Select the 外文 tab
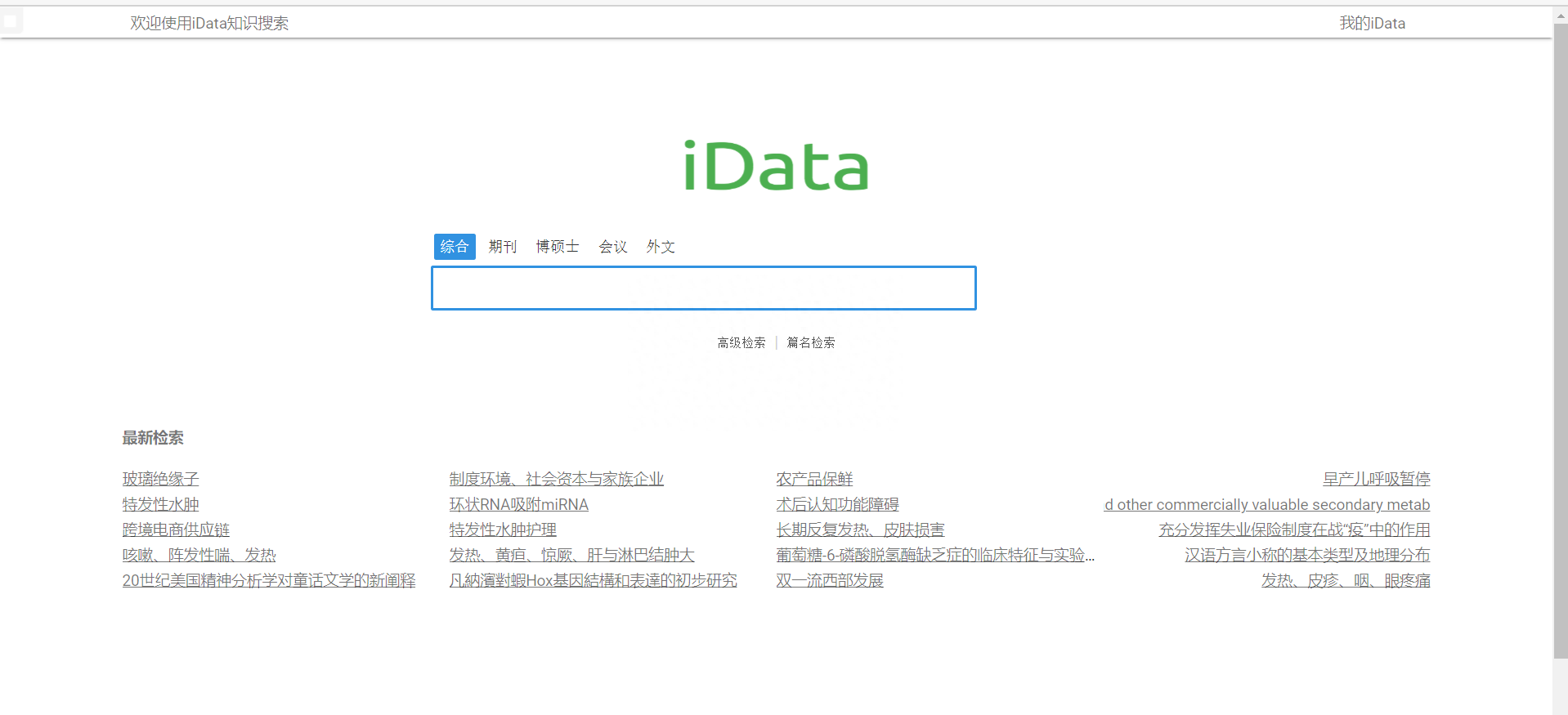This screenshot has width=1568, height=715. coord(661,247)
